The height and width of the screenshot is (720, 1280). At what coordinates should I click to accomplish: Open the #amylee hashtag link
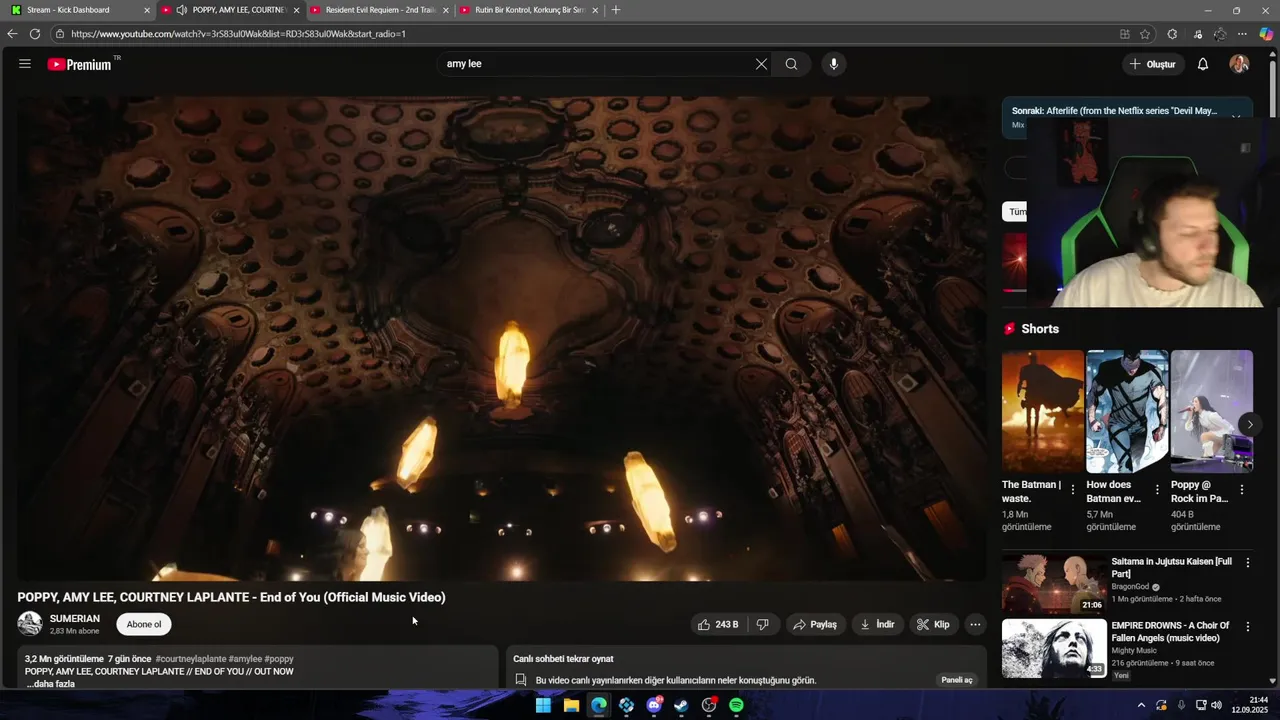(x=245, y=659)
